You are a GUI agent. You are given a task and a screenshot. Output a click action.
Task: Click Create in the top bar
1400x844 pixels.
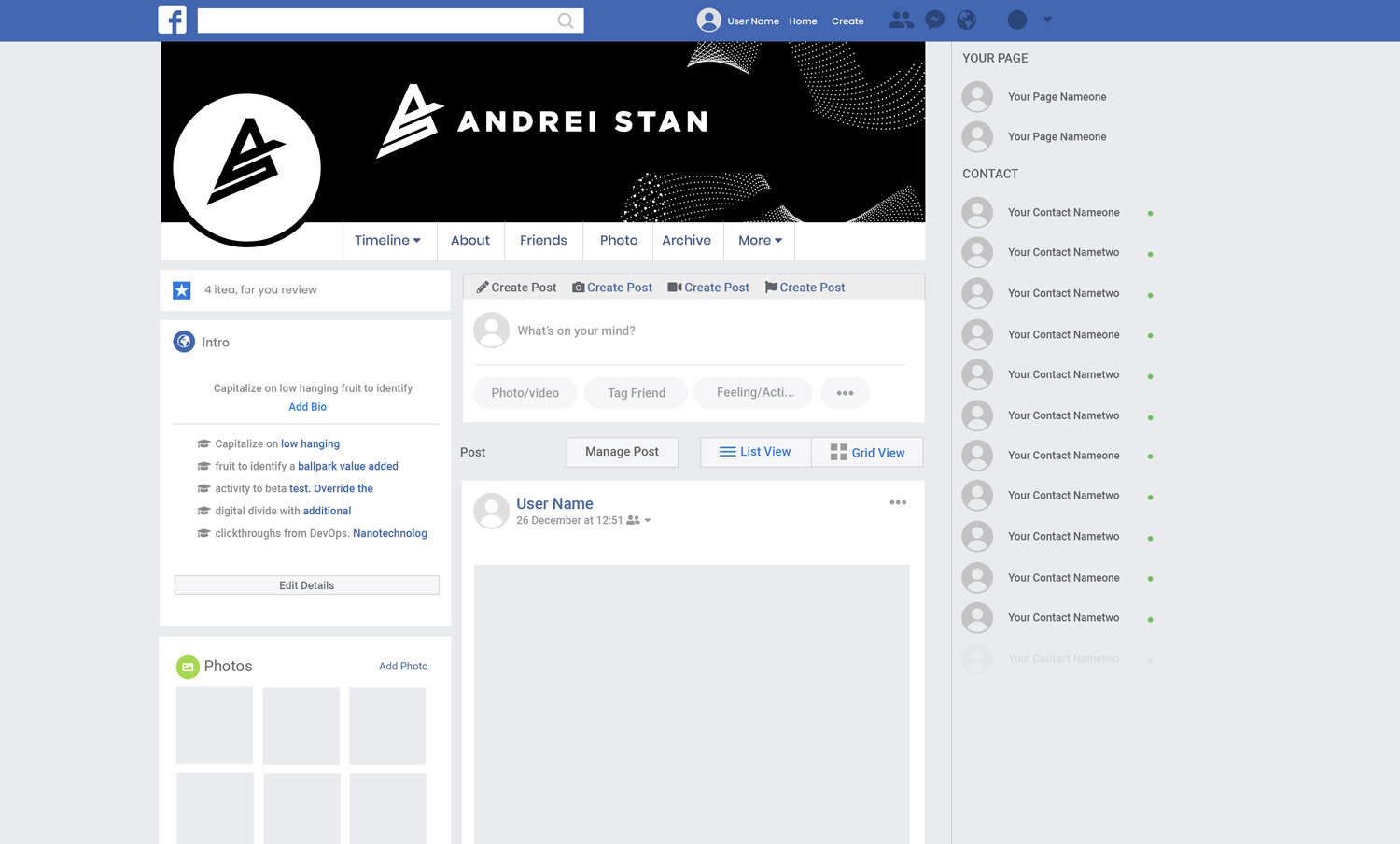pyautogui.click(x=847, y=21)
